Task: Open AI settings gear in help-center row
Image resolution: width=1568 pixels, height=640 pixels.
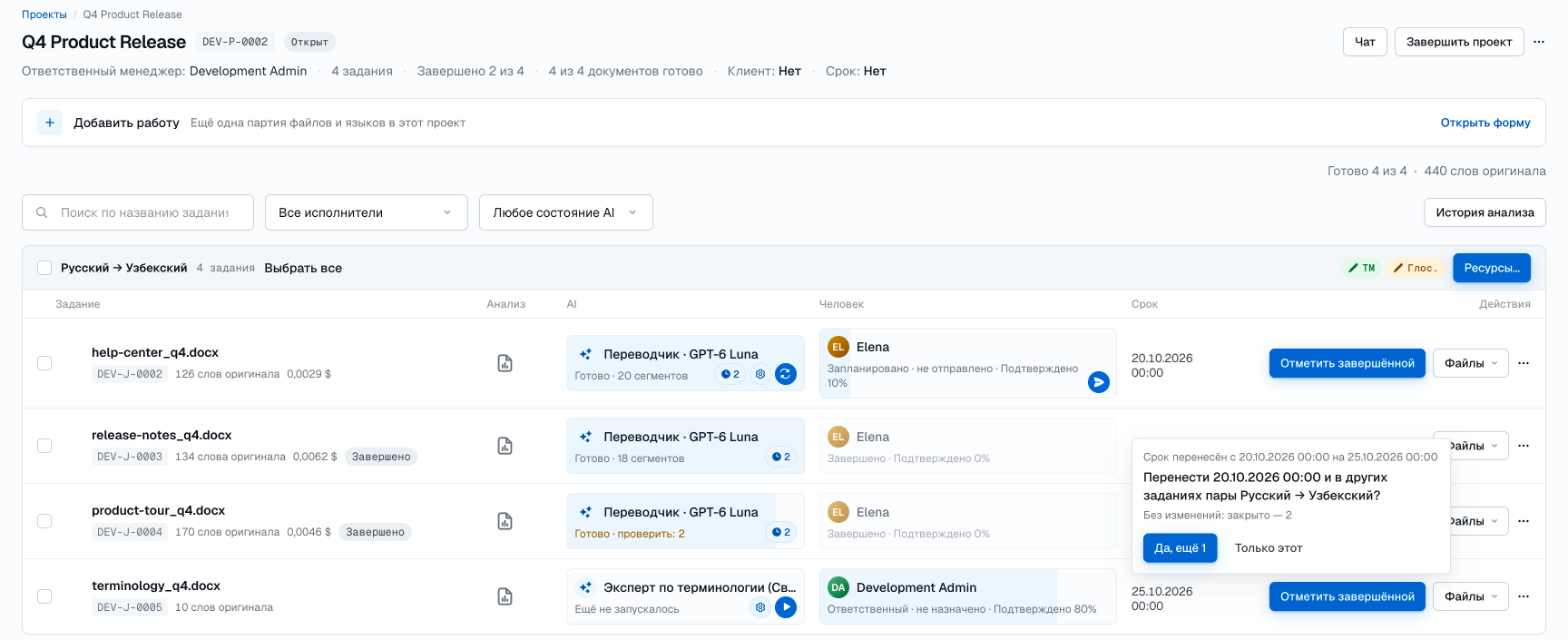Action: coord(760,374)
